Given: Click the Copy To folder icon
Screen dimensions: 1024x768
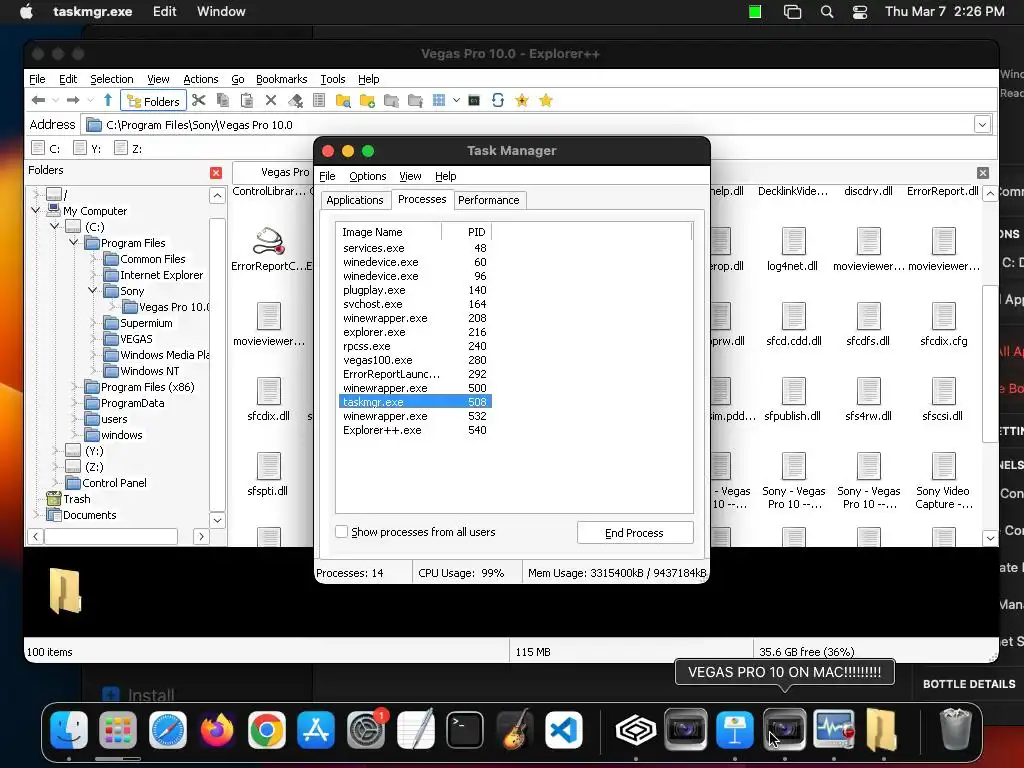Looking at the screenshot, I should [391, 101].
